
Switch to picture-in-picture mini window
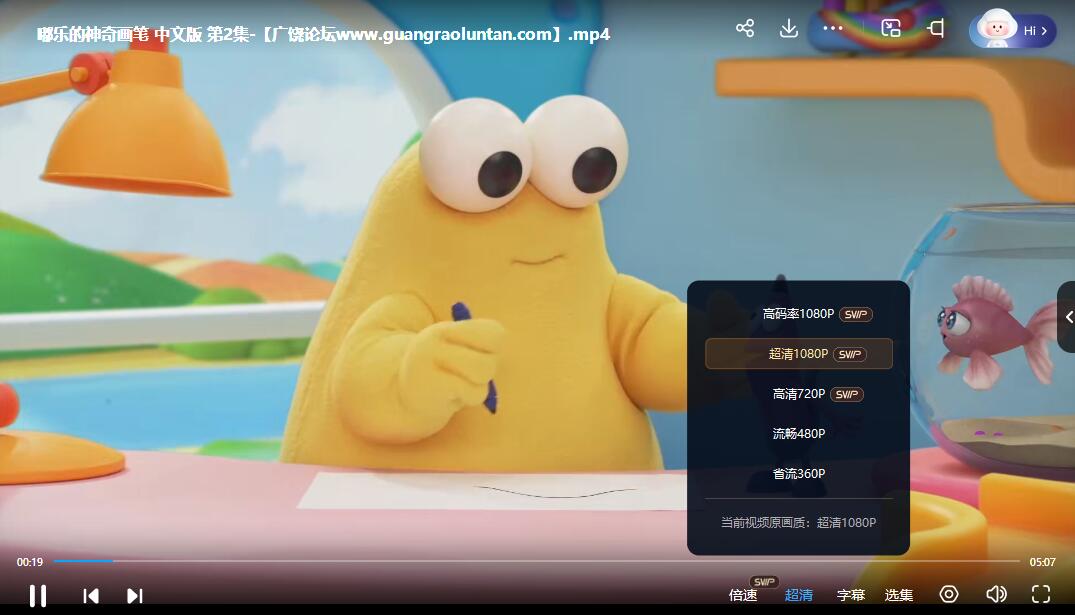[891, 28]
